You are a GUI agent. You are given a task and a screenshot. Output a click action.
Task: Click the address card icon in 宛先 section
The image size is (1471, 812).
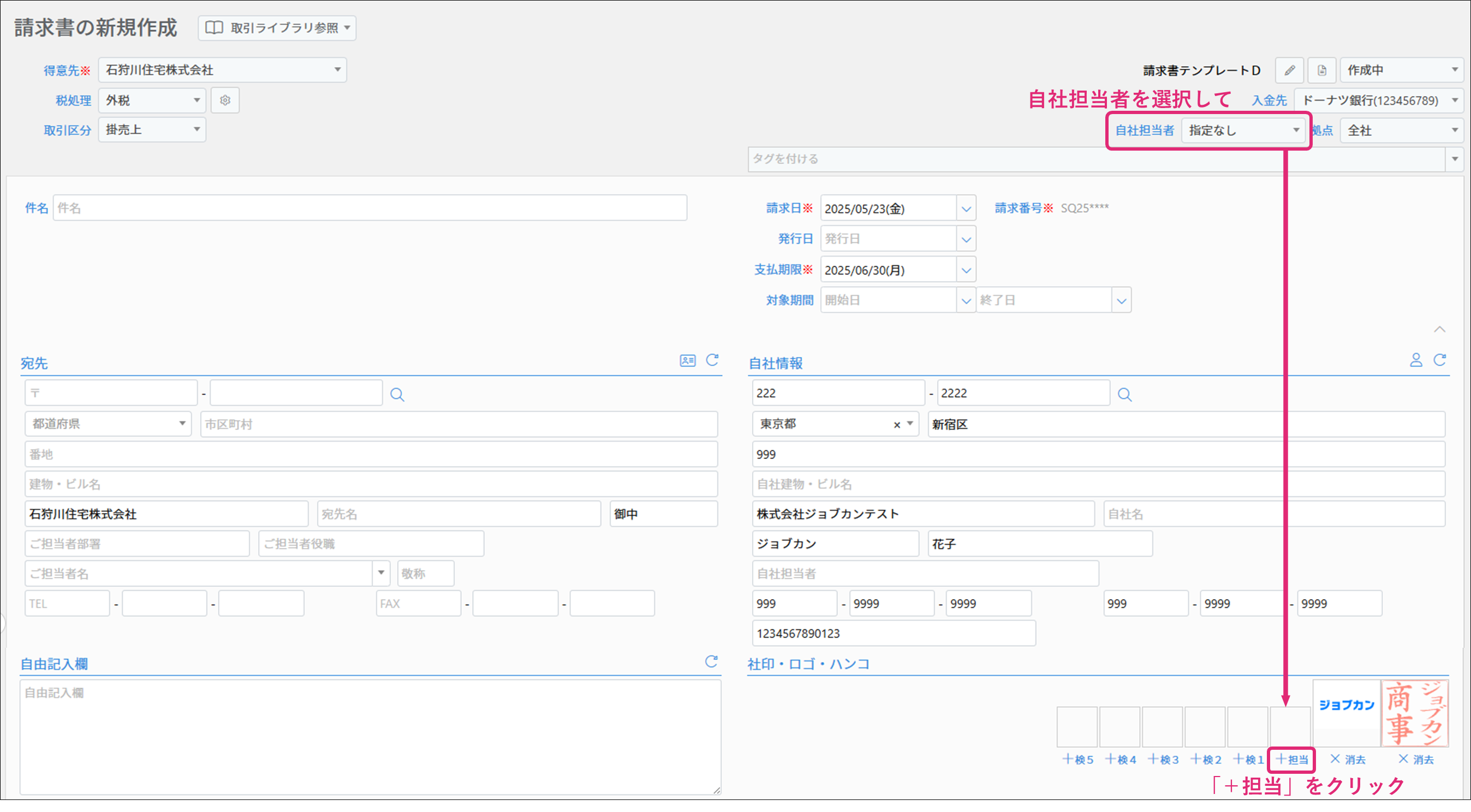pos(688,360)
